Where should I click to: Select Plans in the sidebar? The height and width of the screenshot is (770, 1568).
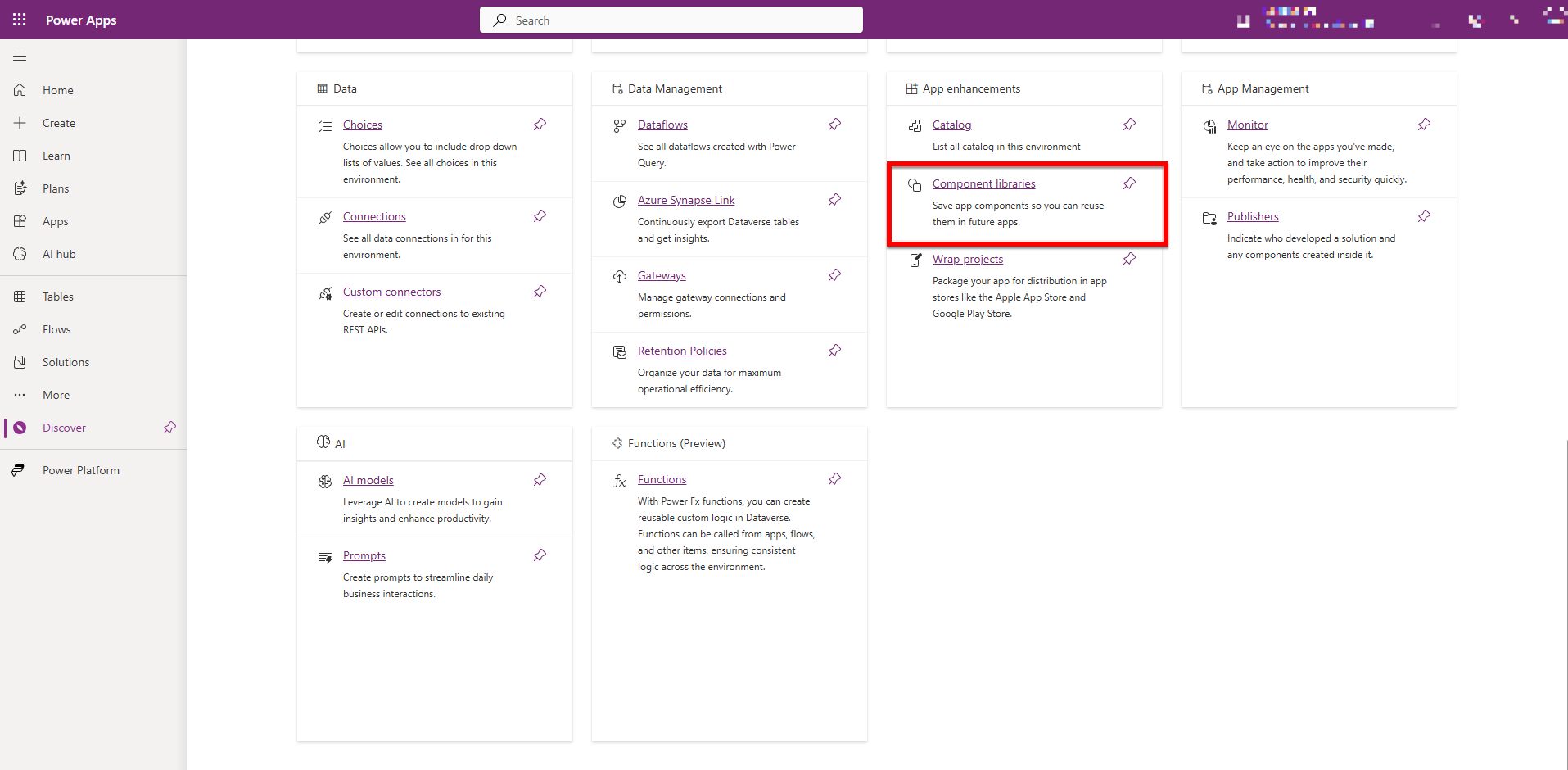pos(93,188)
